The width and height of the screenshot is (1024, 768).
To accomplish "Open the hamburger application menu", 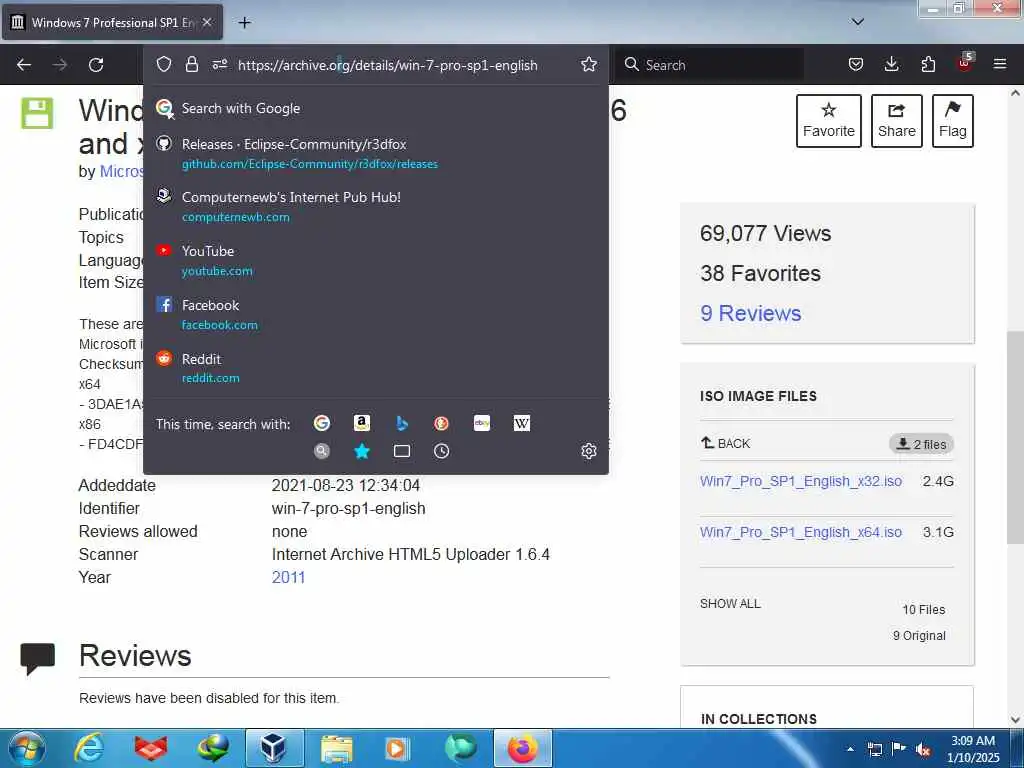I will tap(1000, 64).
